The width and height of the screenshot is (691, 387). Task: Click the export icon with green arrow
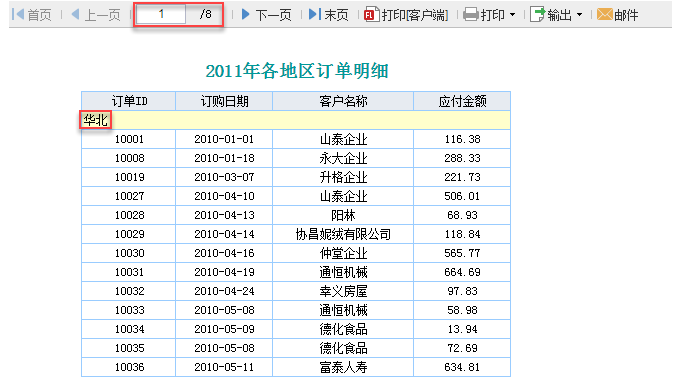[537, 15]
